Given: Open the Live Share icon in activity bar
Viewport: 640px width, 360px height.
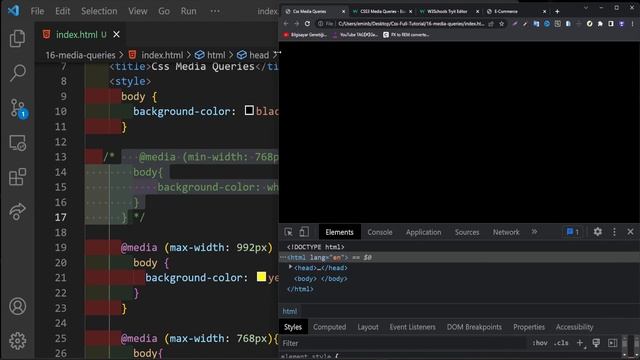Looking at the screenshot, I should pyautogui.click(x=18, y=211).
